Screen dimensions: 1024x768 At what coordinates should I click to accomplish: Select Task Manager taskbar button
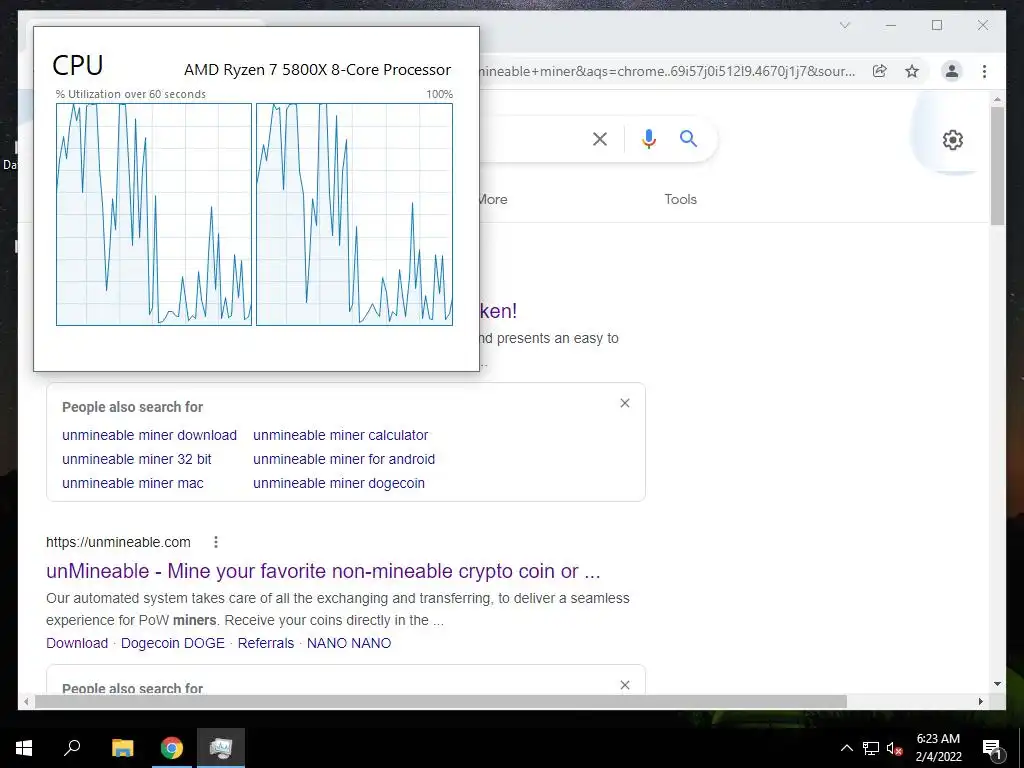pyautogui.click(x=221, y=748)
